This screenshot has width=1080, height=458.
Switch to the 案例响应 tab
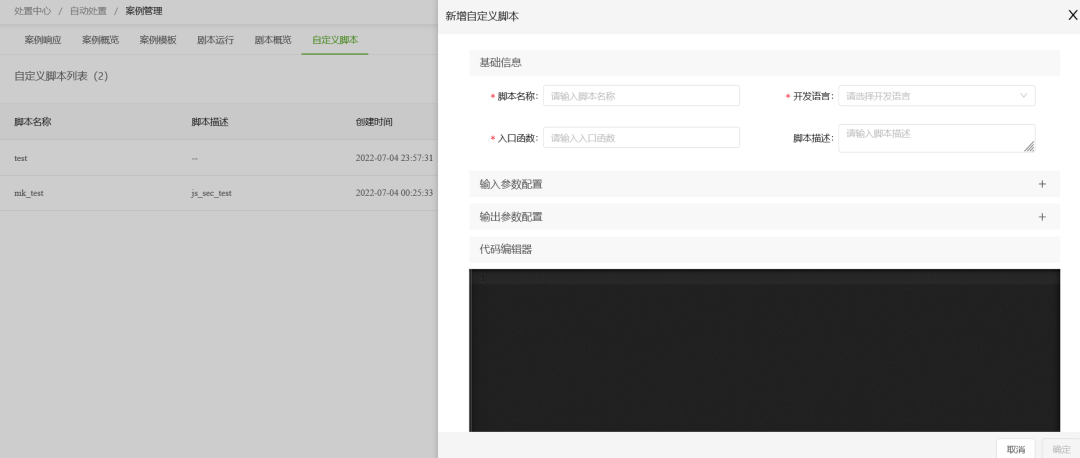click(x=42, y=40)
